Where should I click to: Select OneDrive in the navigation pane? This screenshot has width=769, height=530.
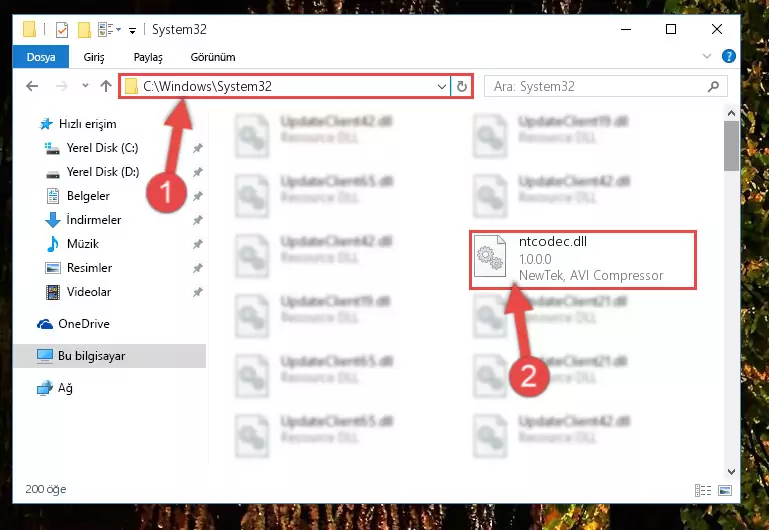83,324
